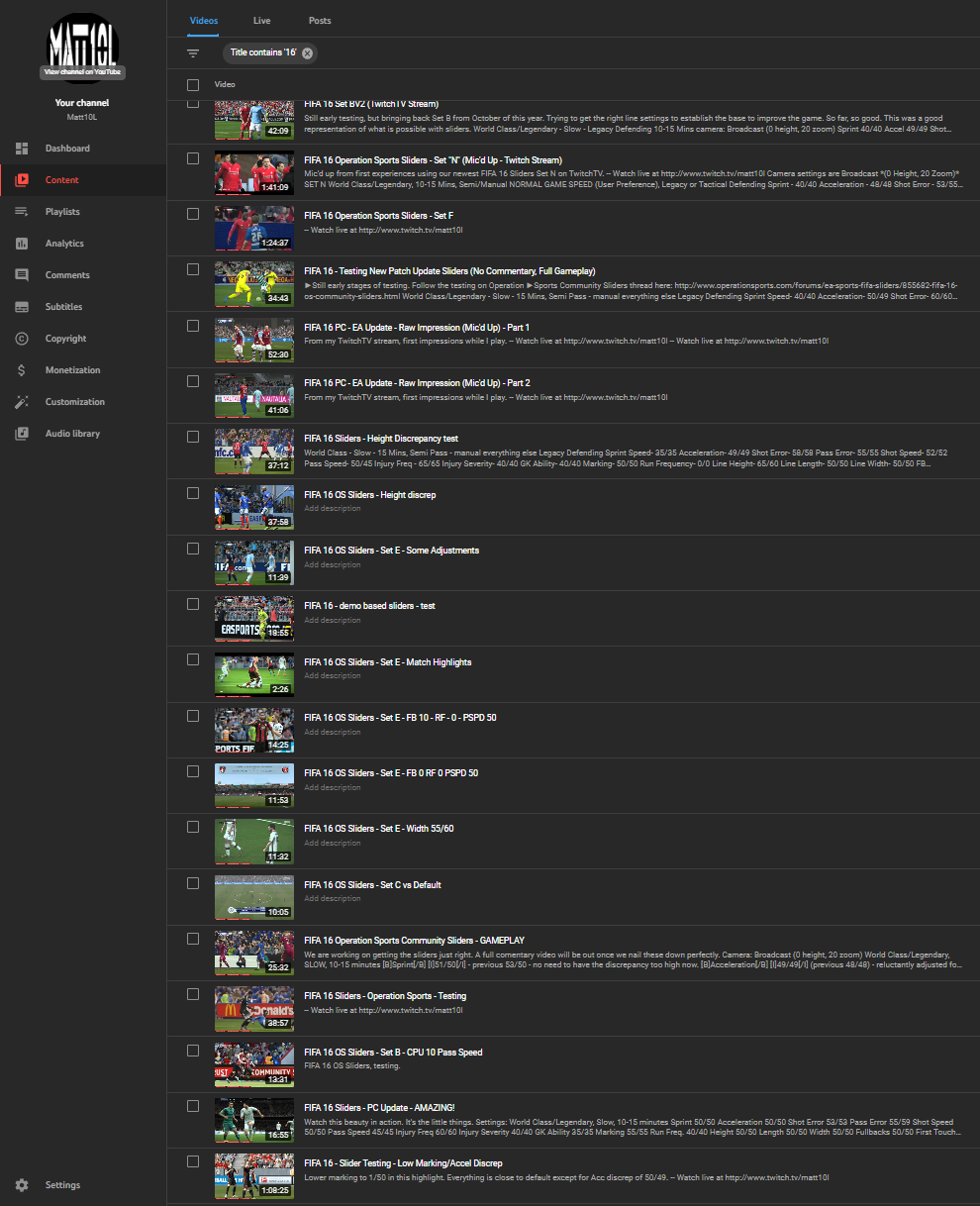Screen dimensions: 980x1206
Task: Open the Analytics chart icon
Action: point(22,244)
